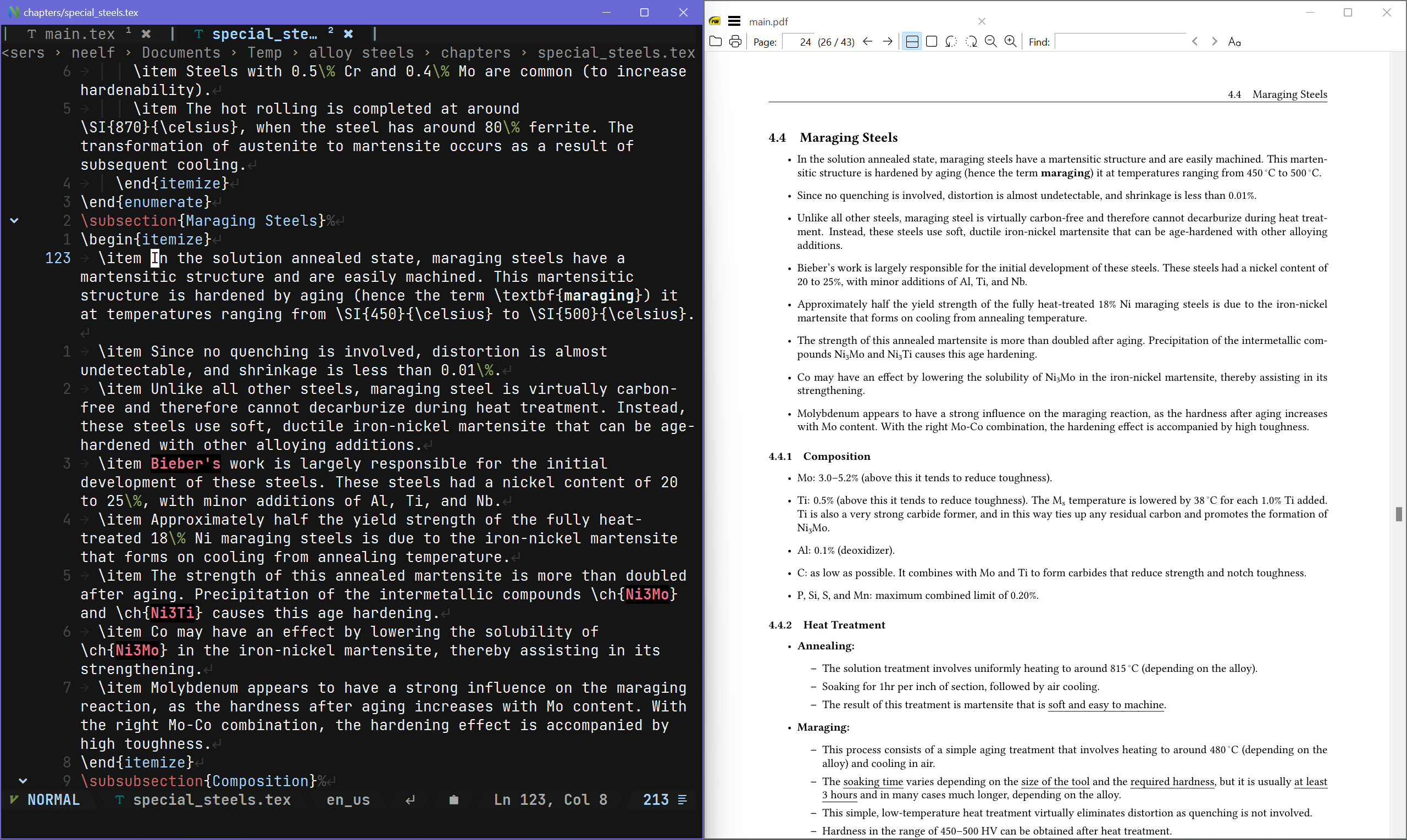Rotate the PDF left
1407x840 pixels.
click(x=951, y=41)
